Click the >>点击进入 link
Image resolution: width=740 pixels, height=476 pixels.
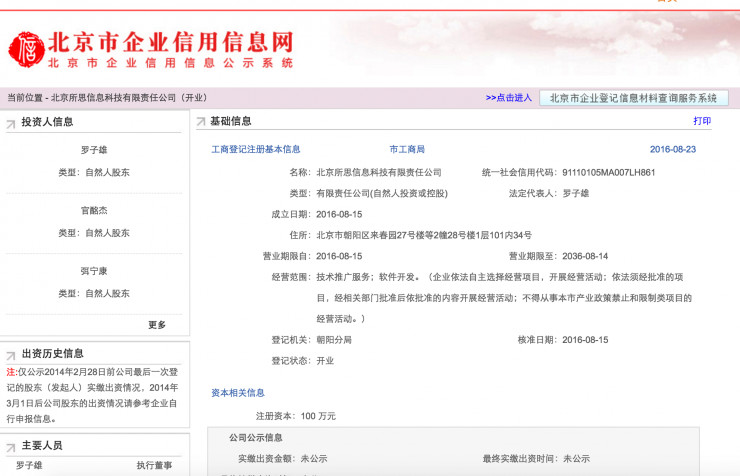(509, 98)
